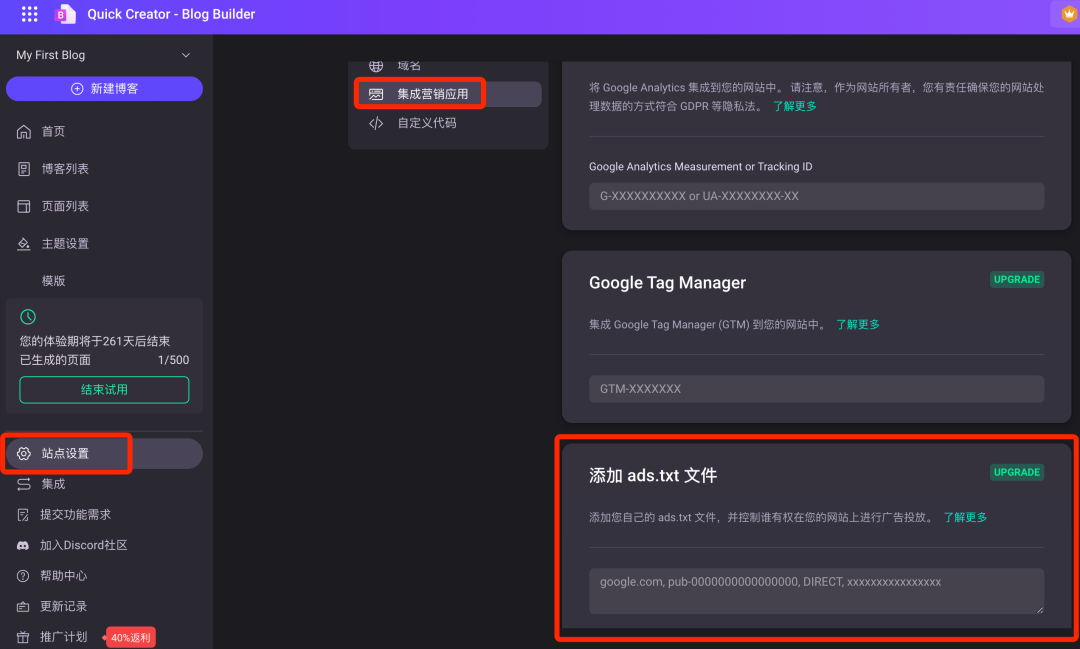The width and height of the screenshot is (1080, 649).
Task: Open 帮助中心 in the sidebar
Action: 64,576
